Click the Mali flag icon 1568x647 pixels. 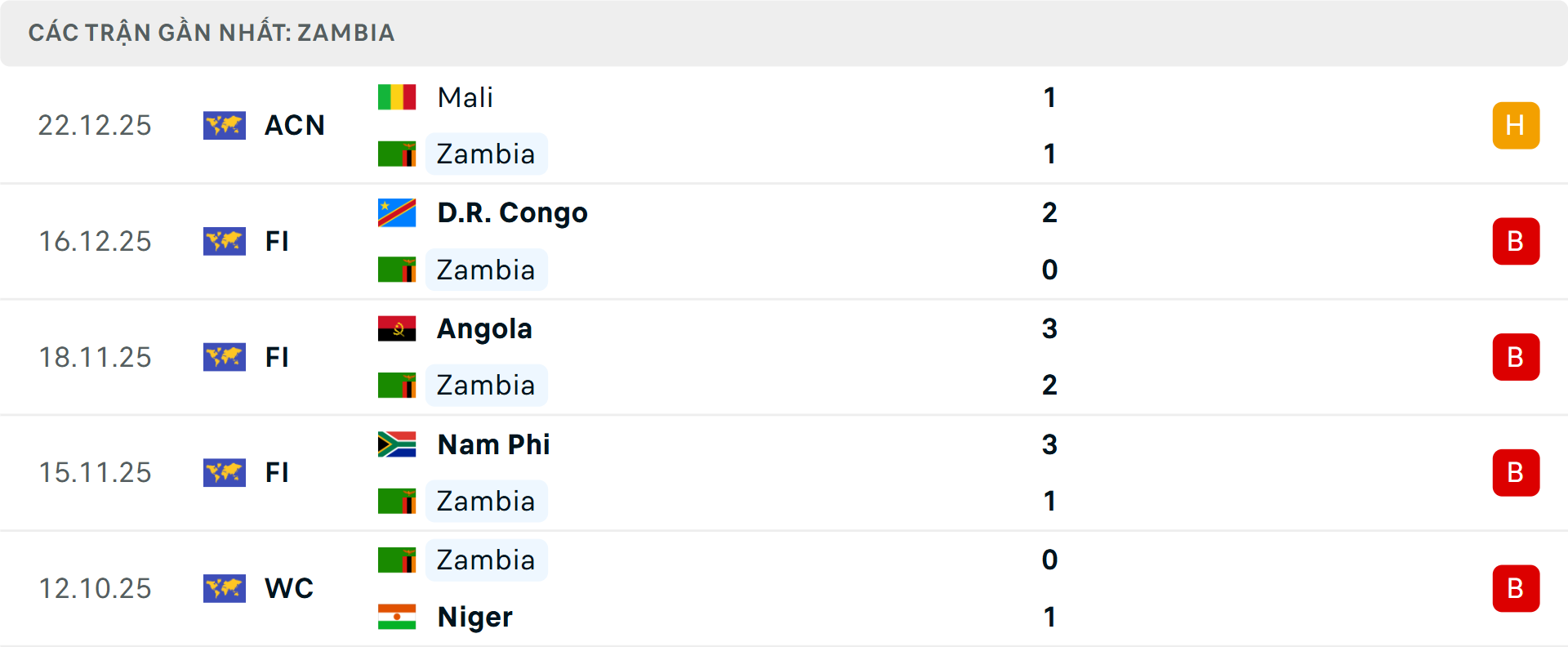(x=397, y=96)
